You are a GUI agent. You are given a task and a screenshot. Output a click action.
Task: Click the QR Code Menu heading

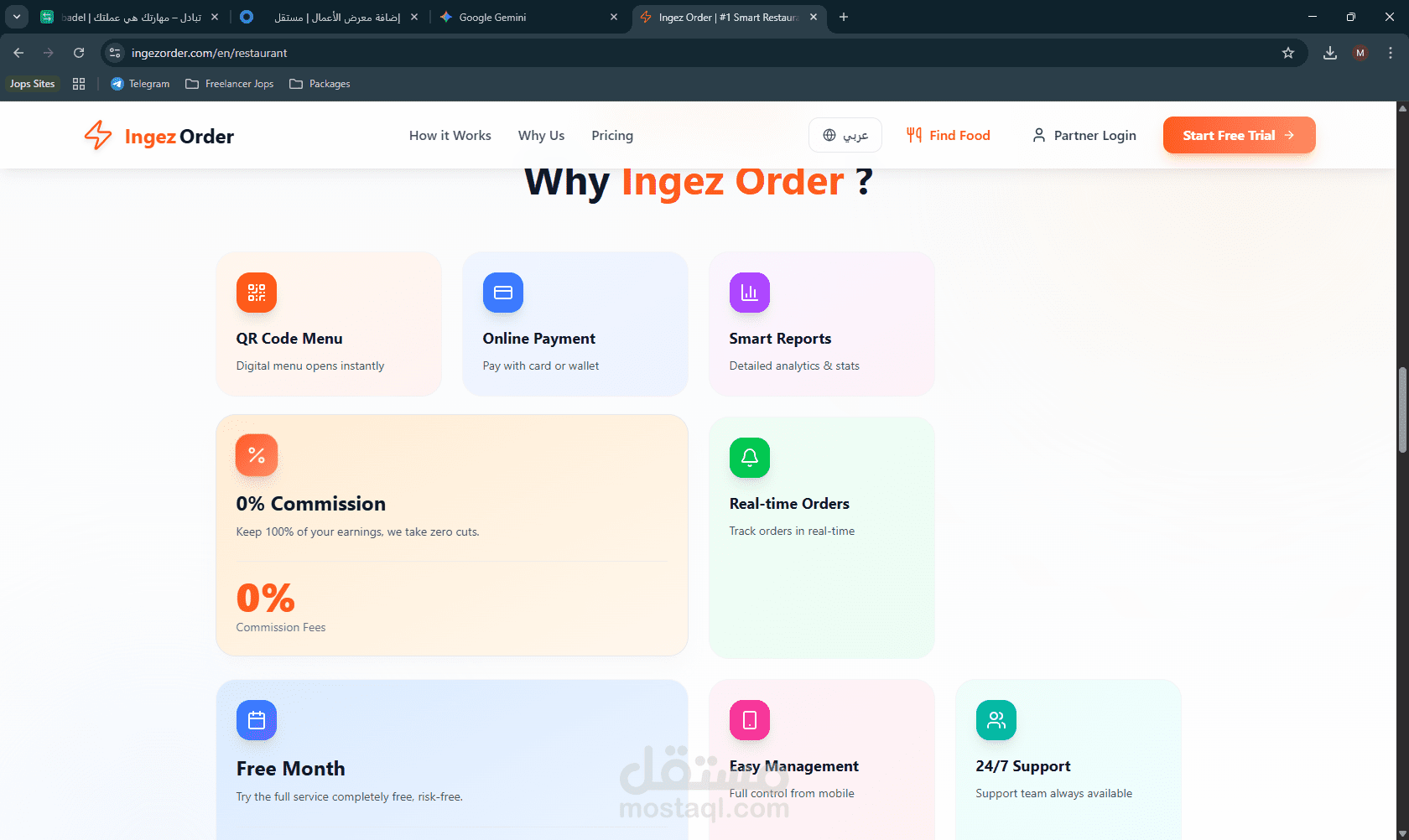tap(289, 339)
